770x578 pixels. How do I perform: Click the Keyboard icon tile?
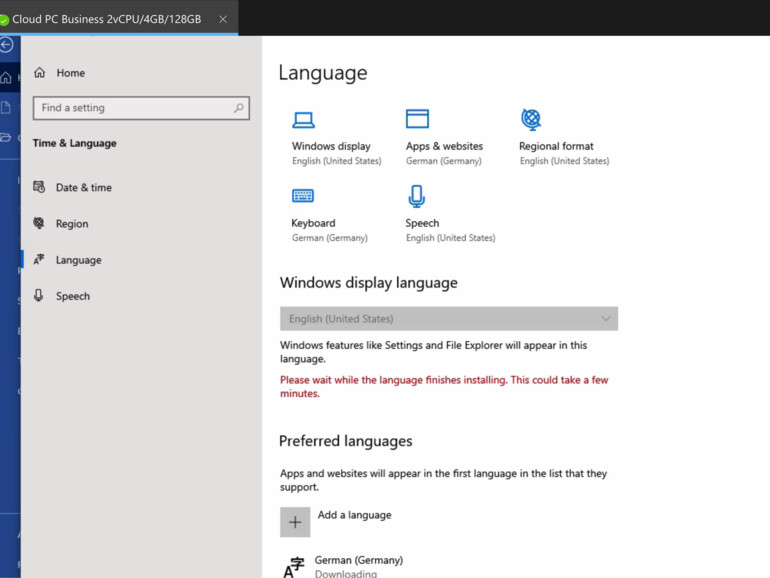pyautogui.click(x=303, y=196)
